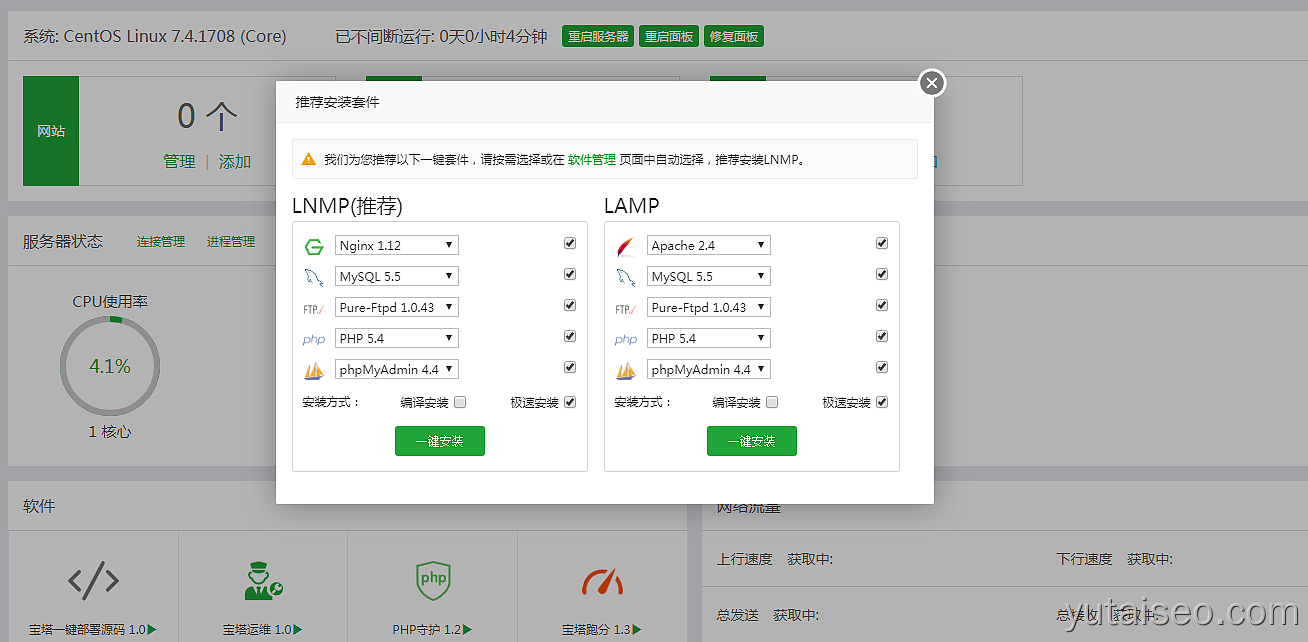The width and height of the screenshot is (1308, 642).
Task: Open the 宝塔一键部署源码 code icon
Action: click(x=93, y=581)
